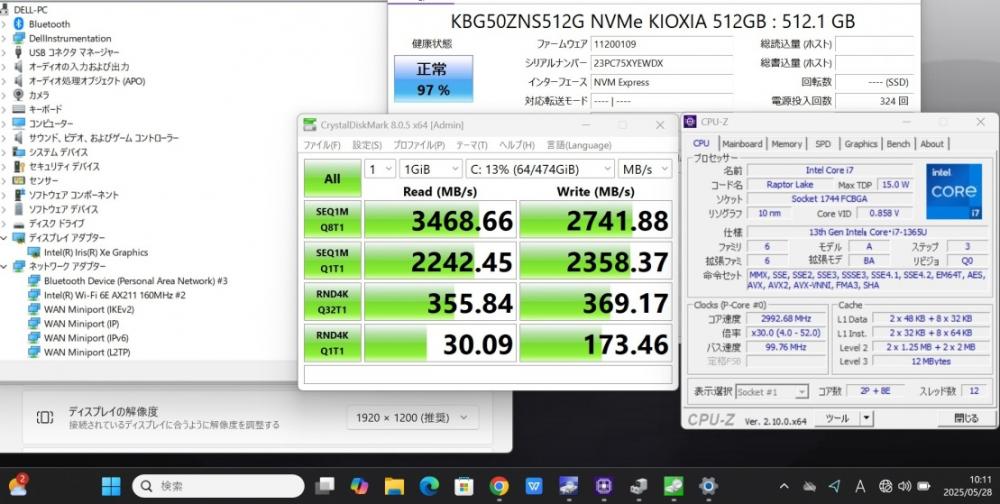
Task: Click the 正常 97% health status box
Action: (434, 78)
